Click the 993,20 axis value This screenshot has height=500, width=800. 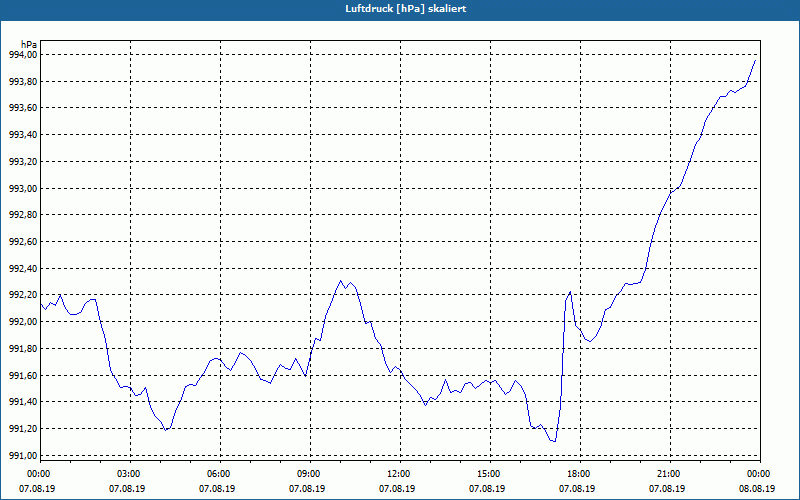coord(23,162)
